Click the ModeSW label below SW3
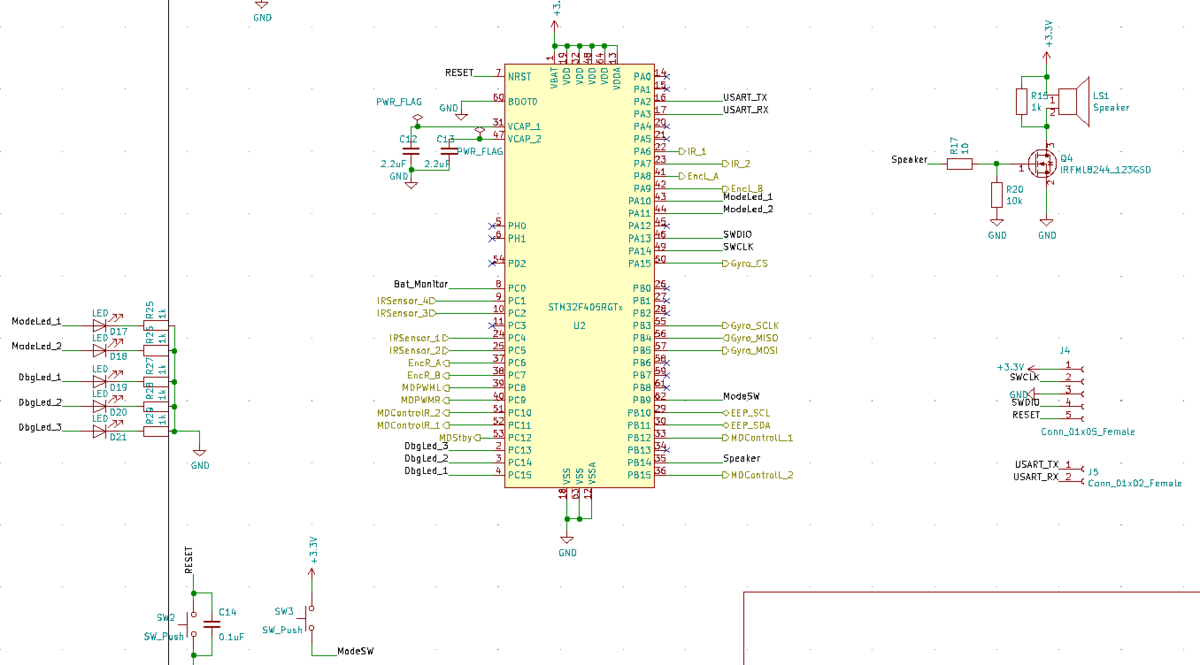 point(356,651)
